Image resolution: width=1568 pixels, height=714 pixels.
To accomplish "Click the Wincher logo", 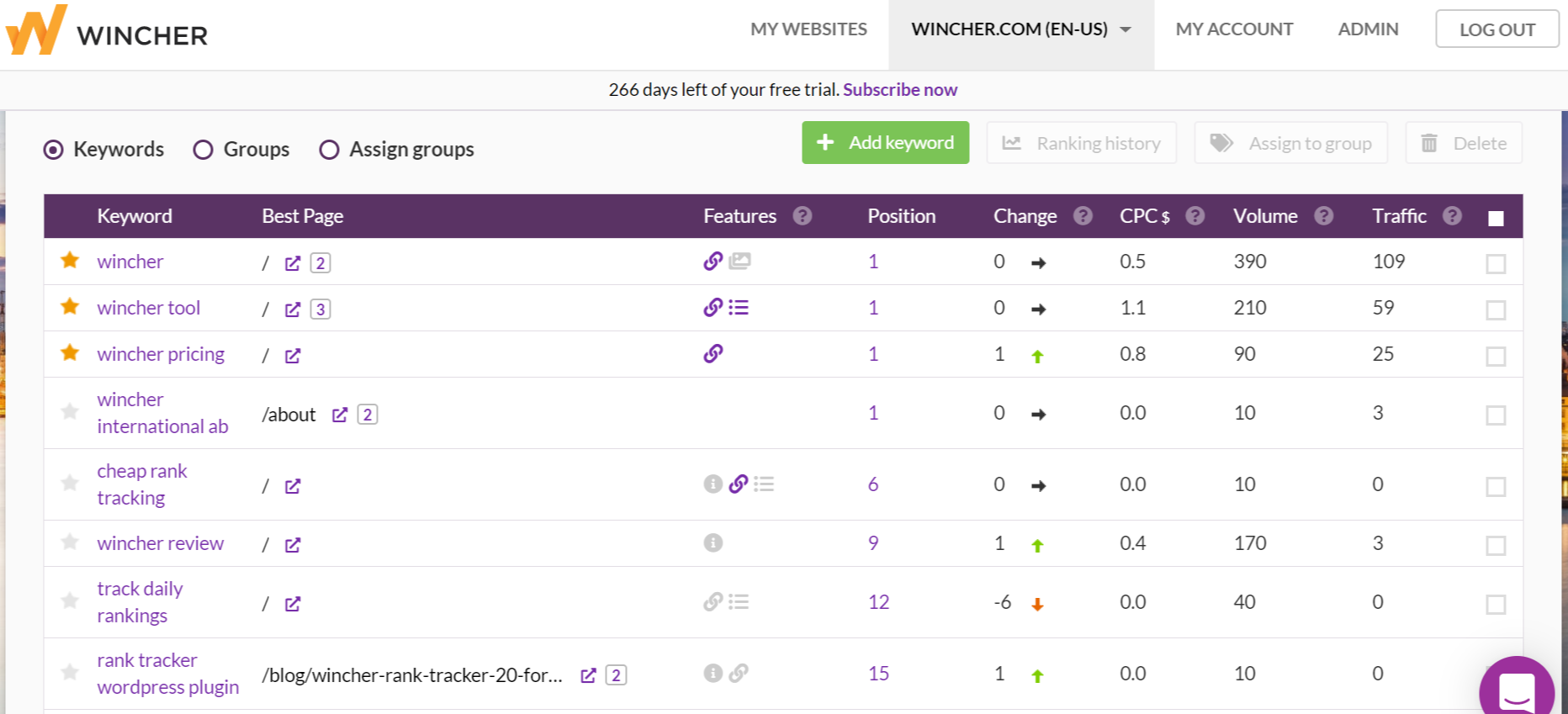I will point(107,31).
